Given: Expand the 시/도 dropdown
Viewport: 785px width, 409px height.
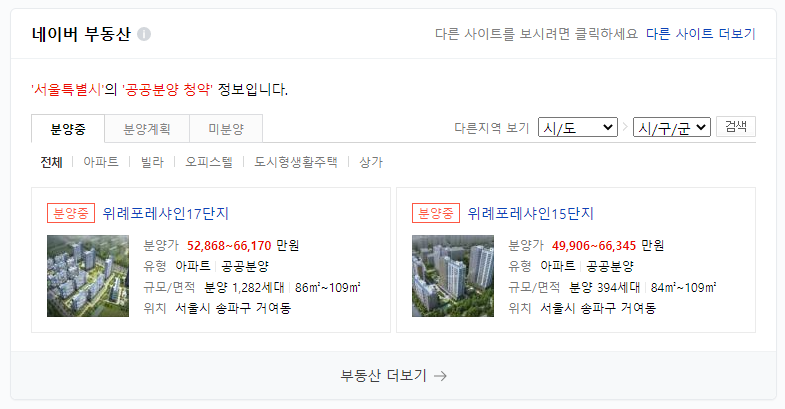Looking at the screenshot, I should tap(578, 127).
